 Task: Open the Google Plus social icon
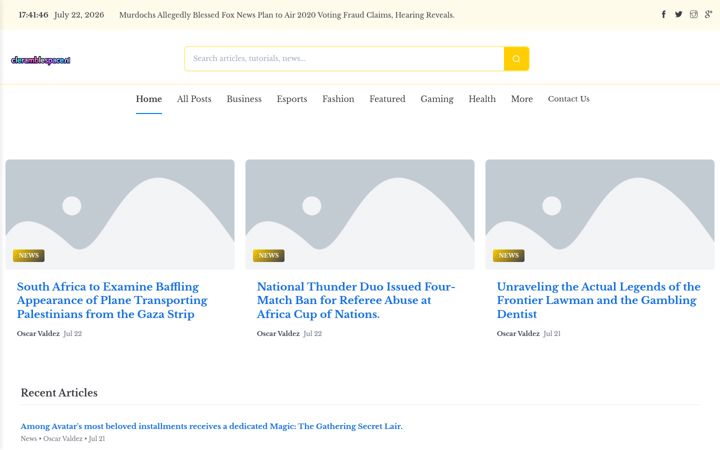point(709,14)
